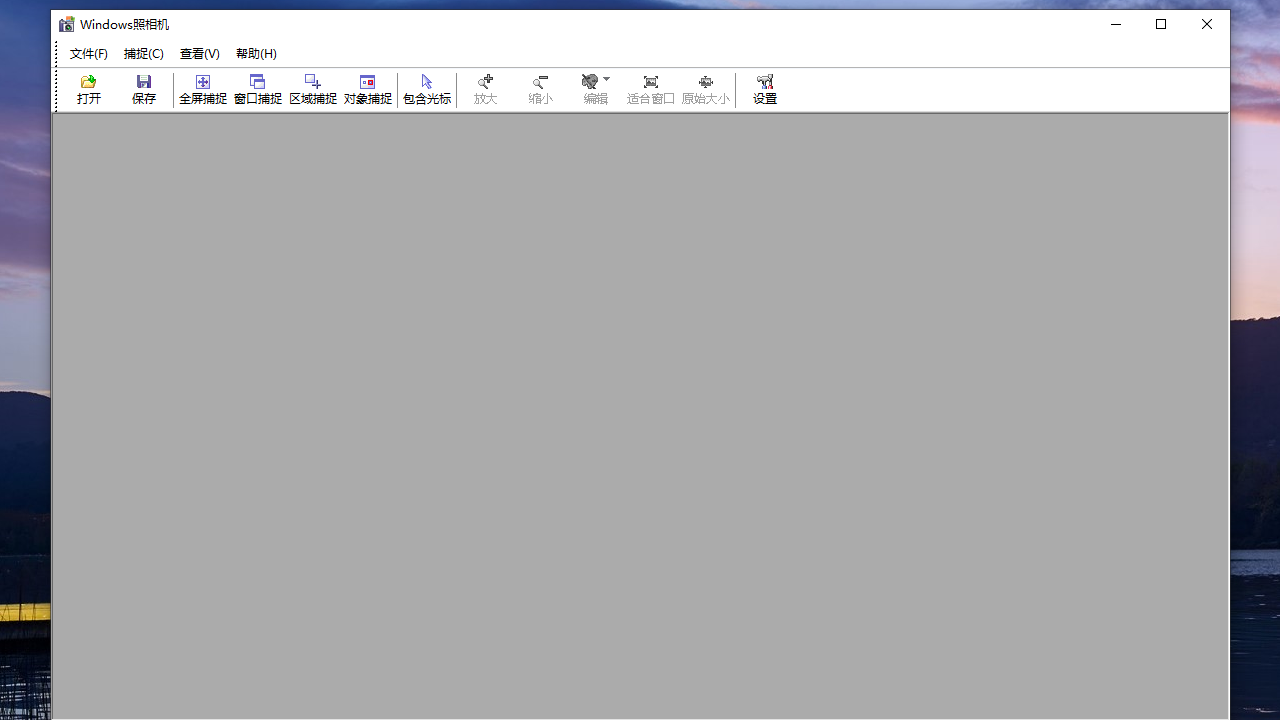
Task: Click the application icon in the title bar
Action: (x=66, y=23)
